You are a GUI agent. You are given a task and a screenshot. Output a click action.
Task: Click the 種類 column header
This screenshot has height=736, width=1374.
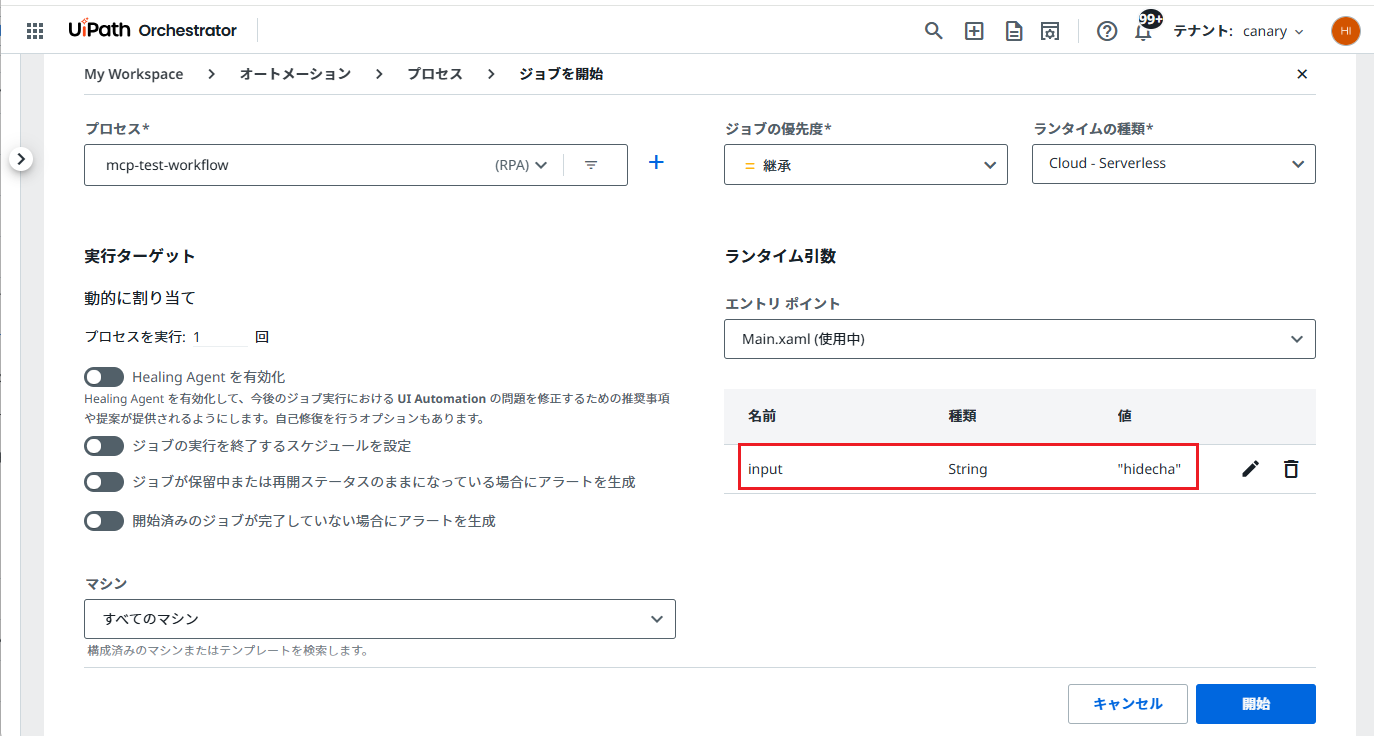963,416
